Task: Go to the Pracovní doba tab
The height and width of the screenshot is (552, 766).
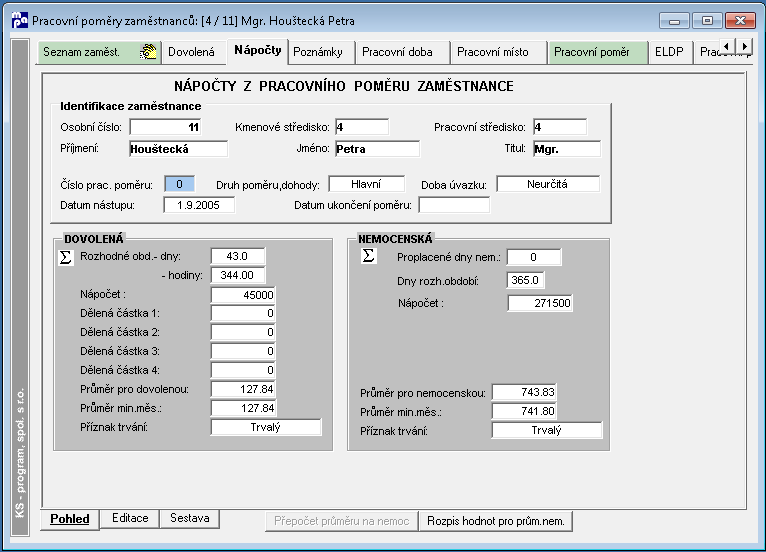Action: point(402,52)
